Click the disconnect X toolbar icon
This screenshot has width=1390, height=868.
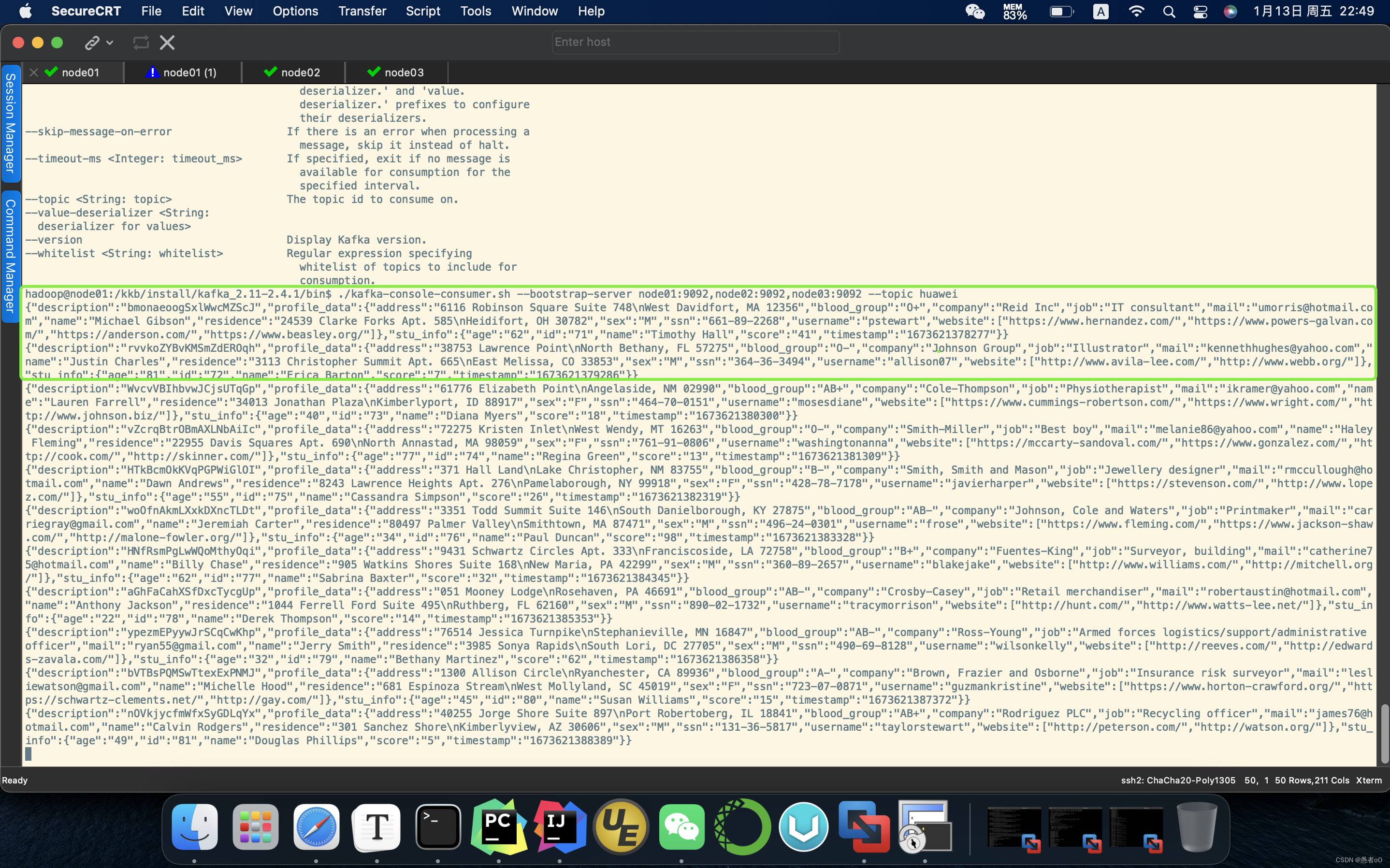pos(167,43)
